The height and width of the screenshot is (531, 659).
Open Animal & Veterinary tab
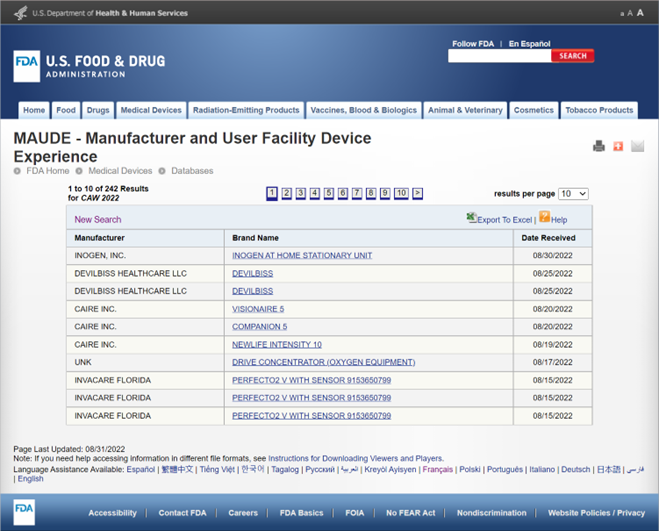[465, 110]
